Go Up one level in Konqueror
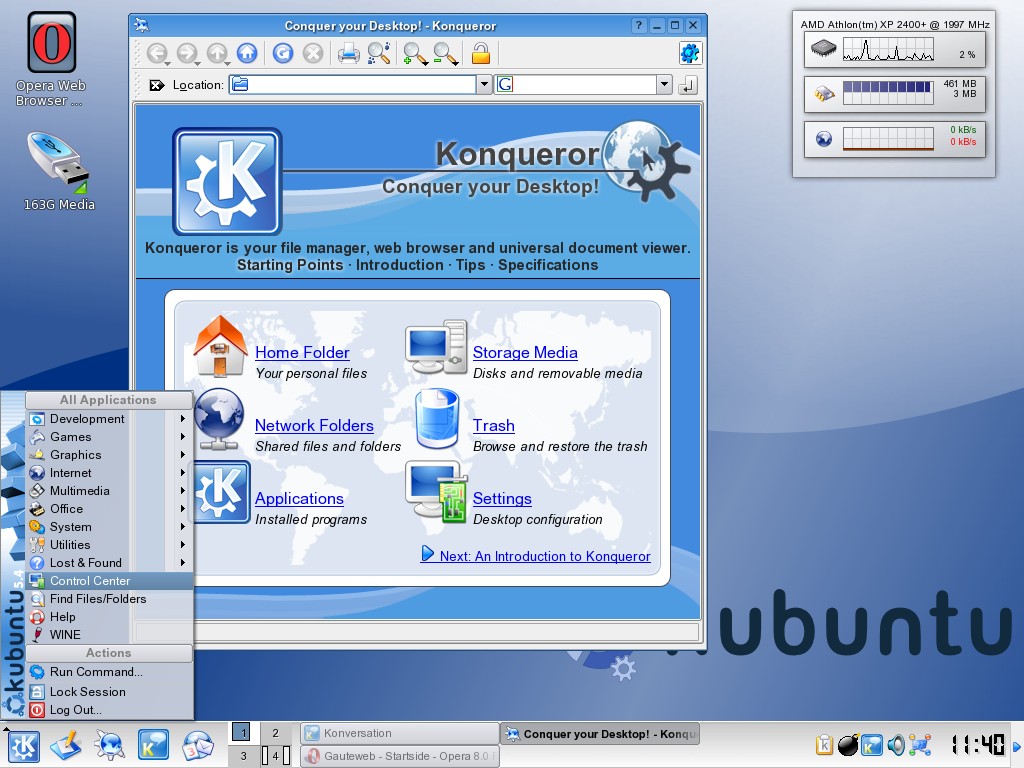This screenshot has height=768, width=1024. 217,53
